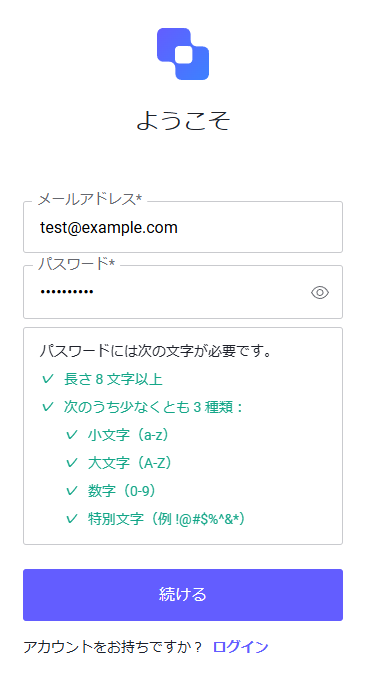Click the checkmark beside 長さ 8 文字以上

coord(47,379)
